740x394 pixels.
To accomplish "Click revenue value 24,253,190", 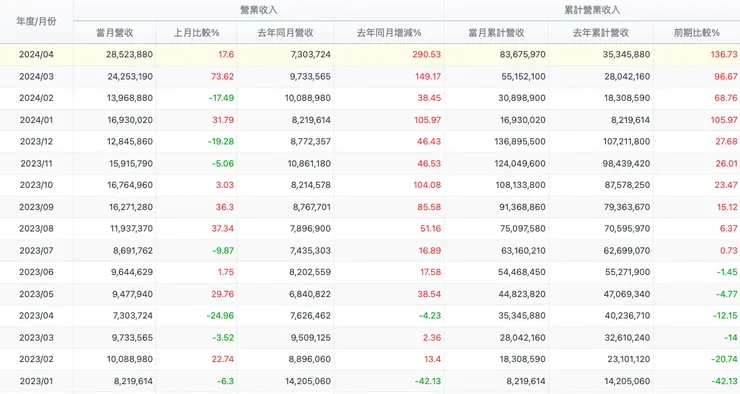I will pyautogui.click(x=130, y=76).
